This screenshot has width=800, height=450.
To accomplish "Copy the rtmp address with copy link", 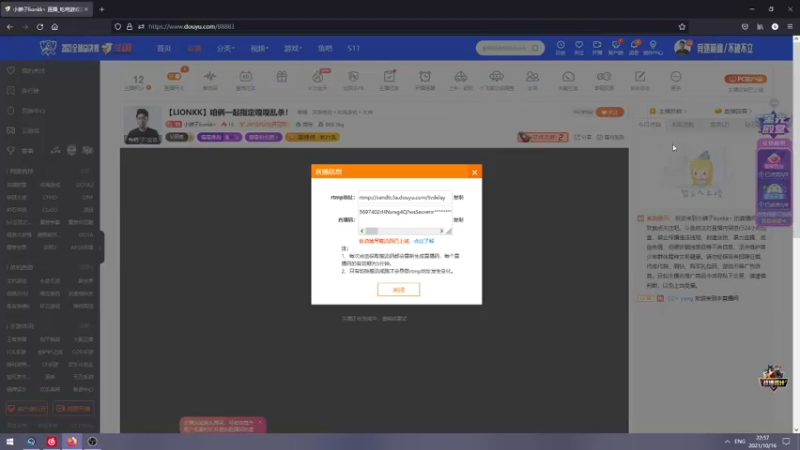I will pyautogui.click(x=458, y=197).
